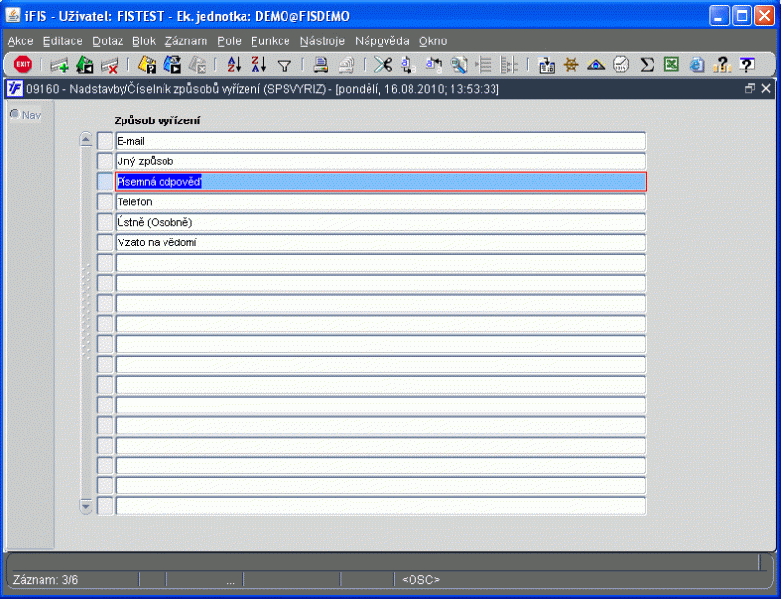Open the Akce menu
The image size is (781, 599).
(20, 41)
